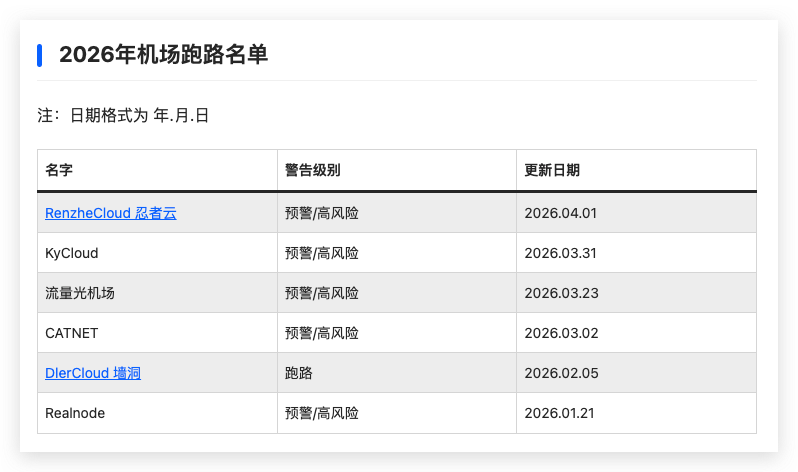Select the Realnode name cell
The width and height of the screenshot is (798, 472).
[x=75, y=413]
